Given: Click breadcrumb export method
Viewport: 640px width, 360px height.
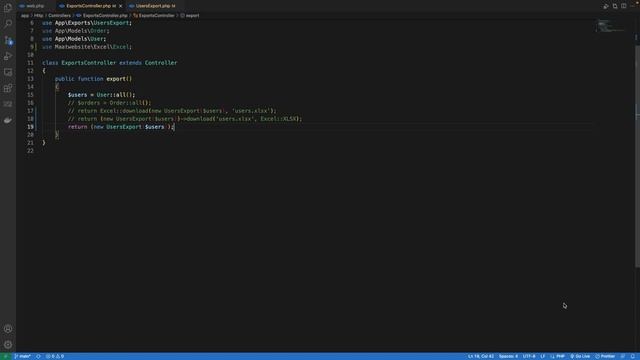Looking at the screenshot, I should click(190, 16).
